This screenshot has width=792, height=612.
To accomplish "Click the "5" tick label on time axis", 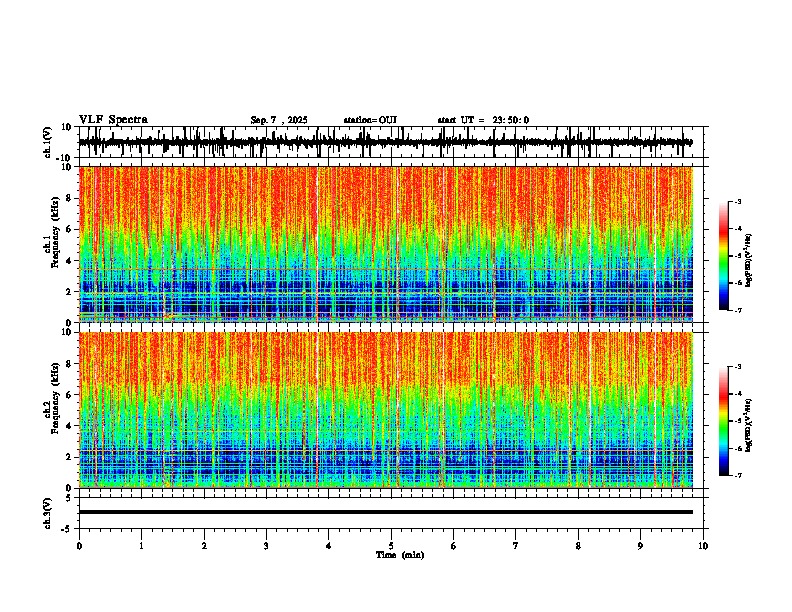I will (x=391, y=546).
